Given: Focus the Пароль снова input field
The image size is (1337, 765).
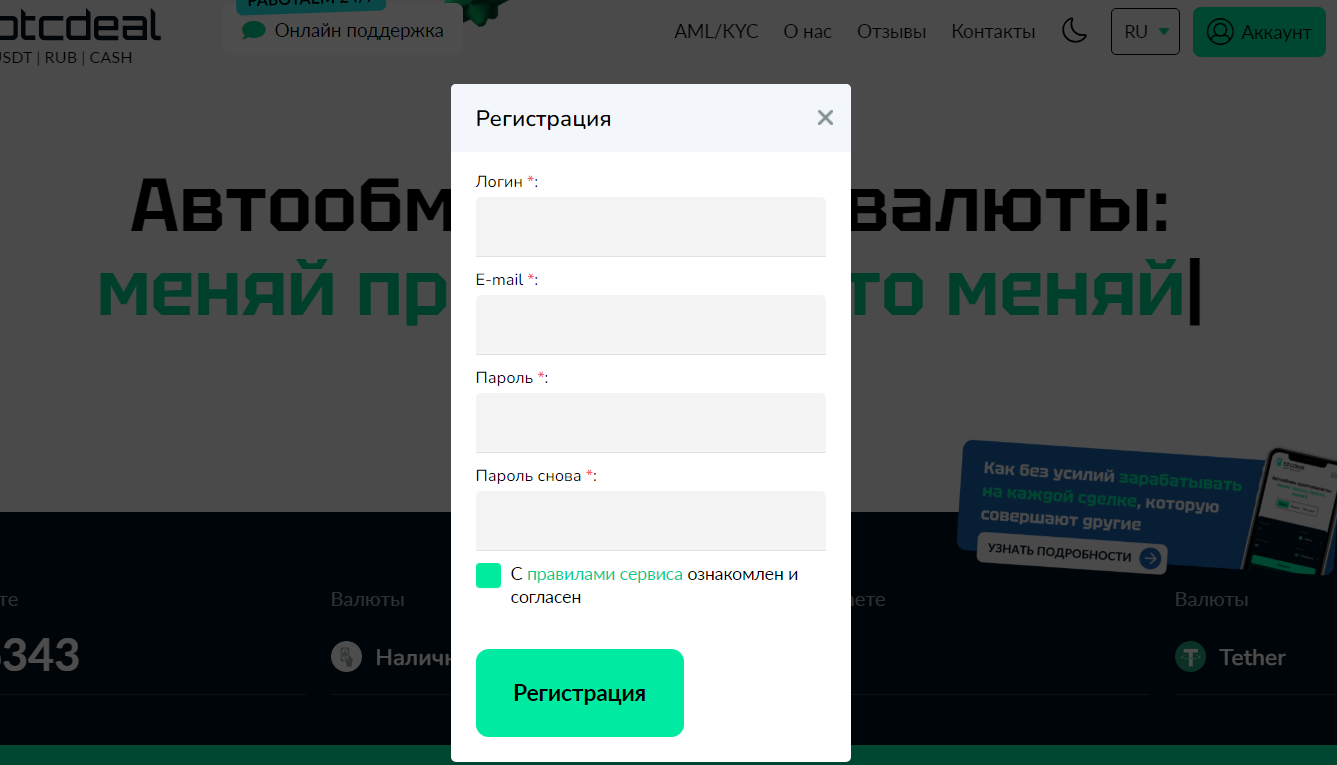Looking at the screenshot, I should pos(651,521).
